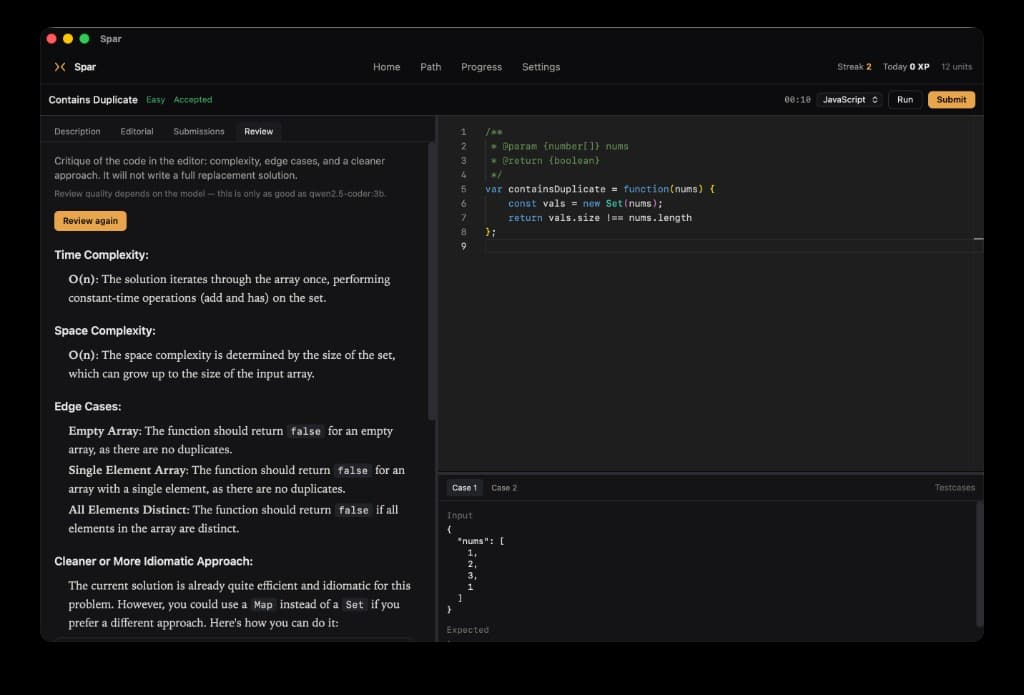This screenshot has height=695, width=1024.
Task: Click the 00:10 timer
Action: pos(797,100)
